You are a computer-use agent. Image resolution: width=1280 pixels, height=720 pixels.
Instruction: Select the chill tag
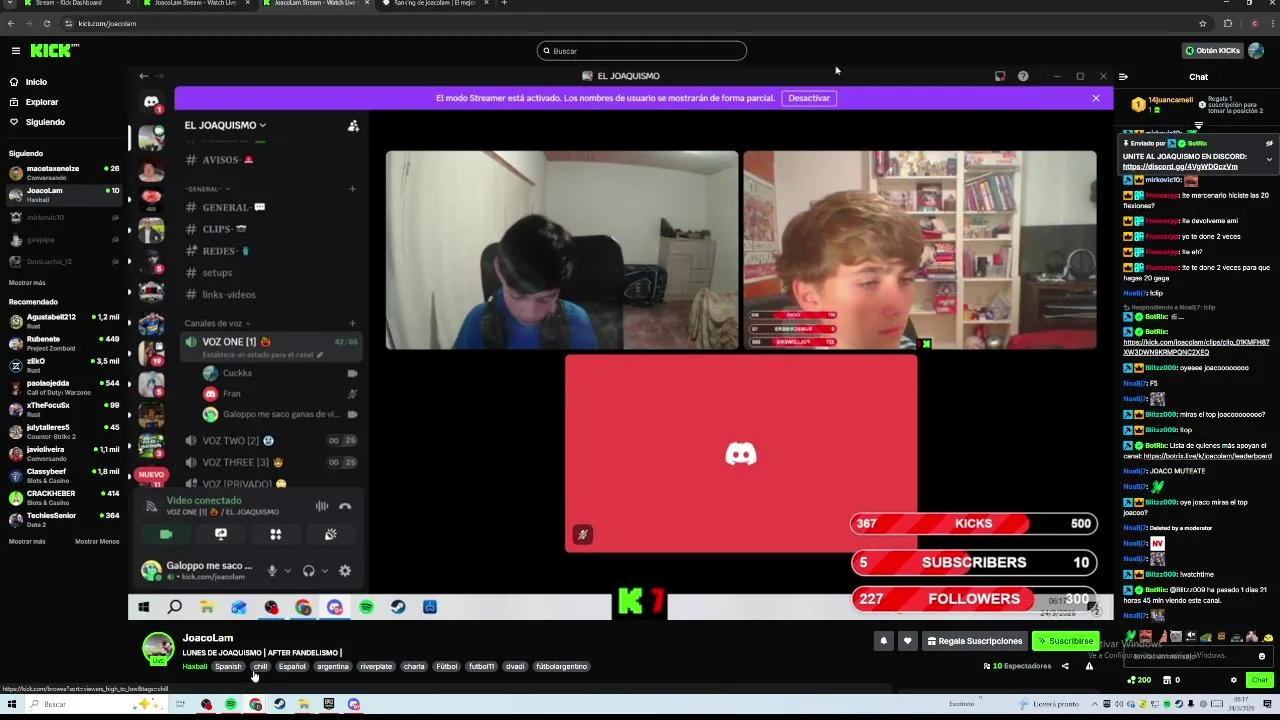[x=260, y=666]
